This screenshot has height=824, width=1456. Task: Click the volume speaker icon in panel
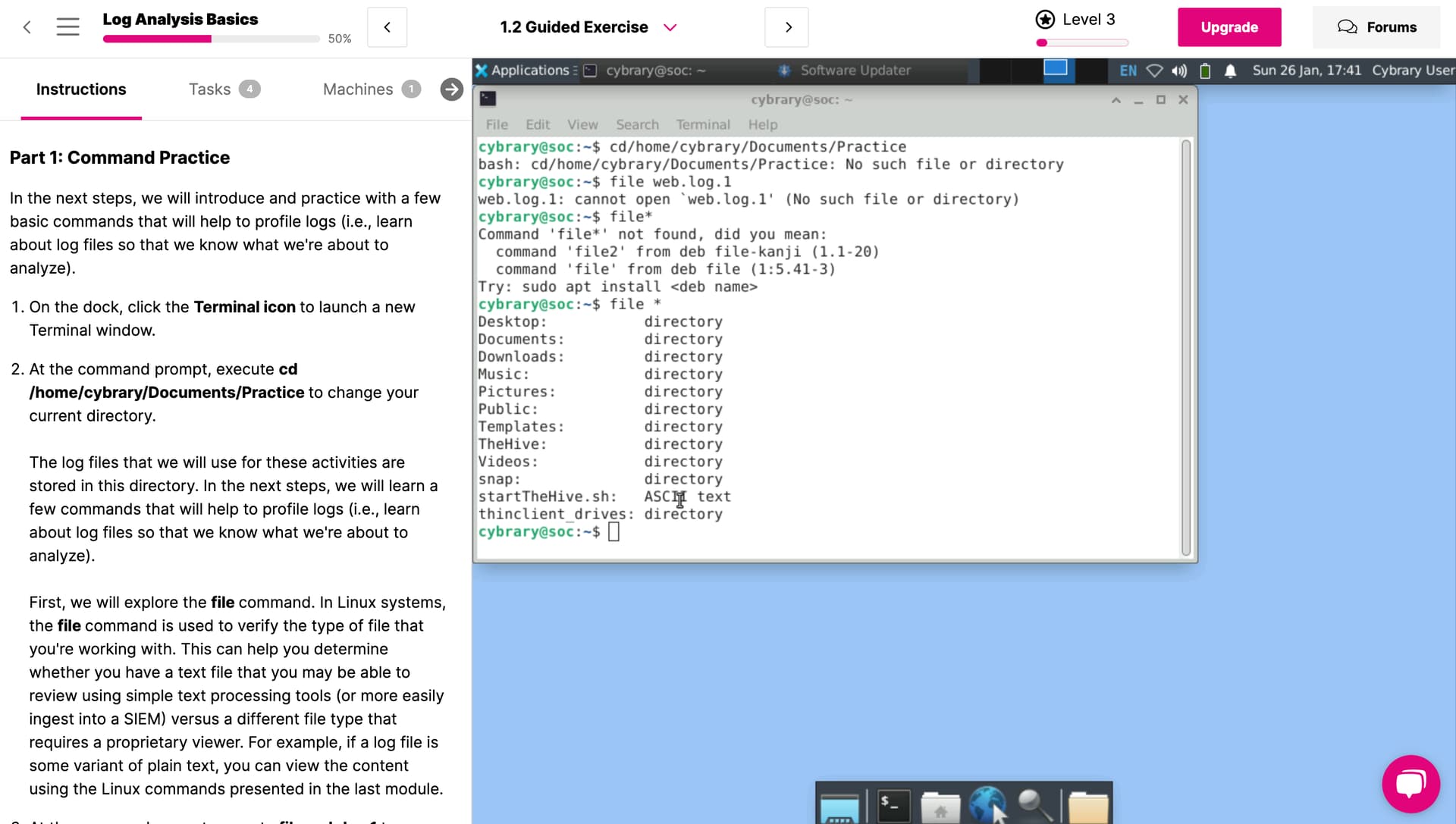(x=1179, y=70)
